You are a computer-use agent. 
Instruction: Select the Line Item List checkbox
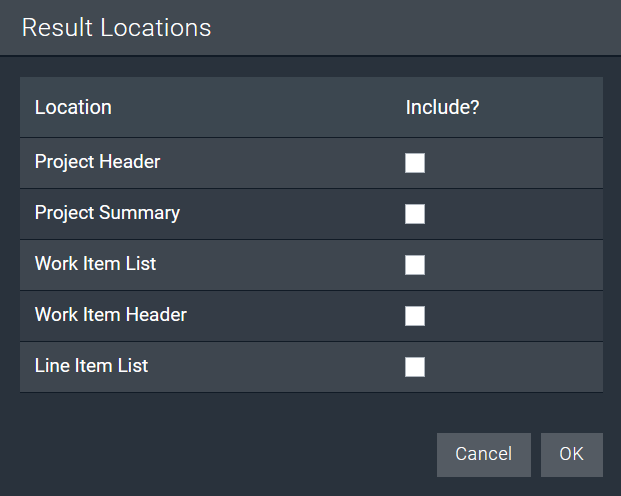click(415, 367)
